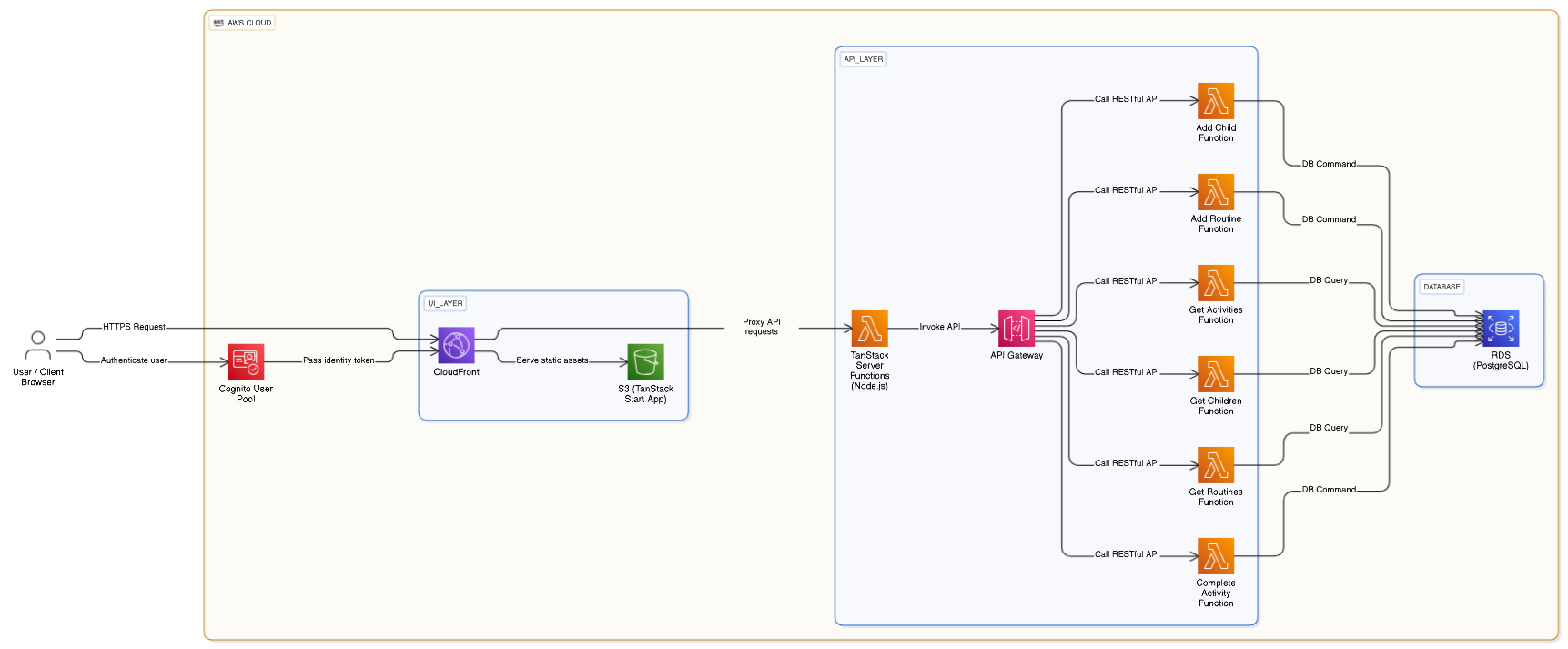The width and height of the screenshot is (1568, 649).
Task: Click the Serve static assets edge label
Action: click(551, 360)
